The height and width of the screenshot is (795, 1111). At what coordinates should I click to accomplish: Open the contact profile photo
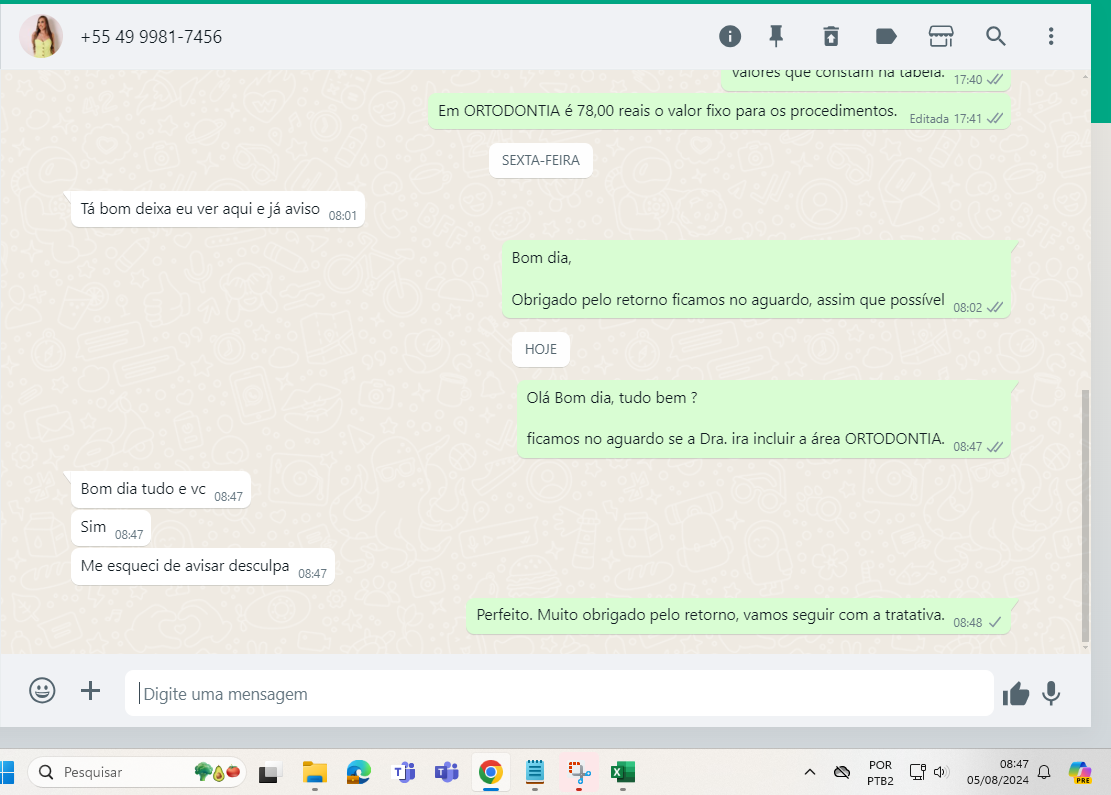pos(41,36)
